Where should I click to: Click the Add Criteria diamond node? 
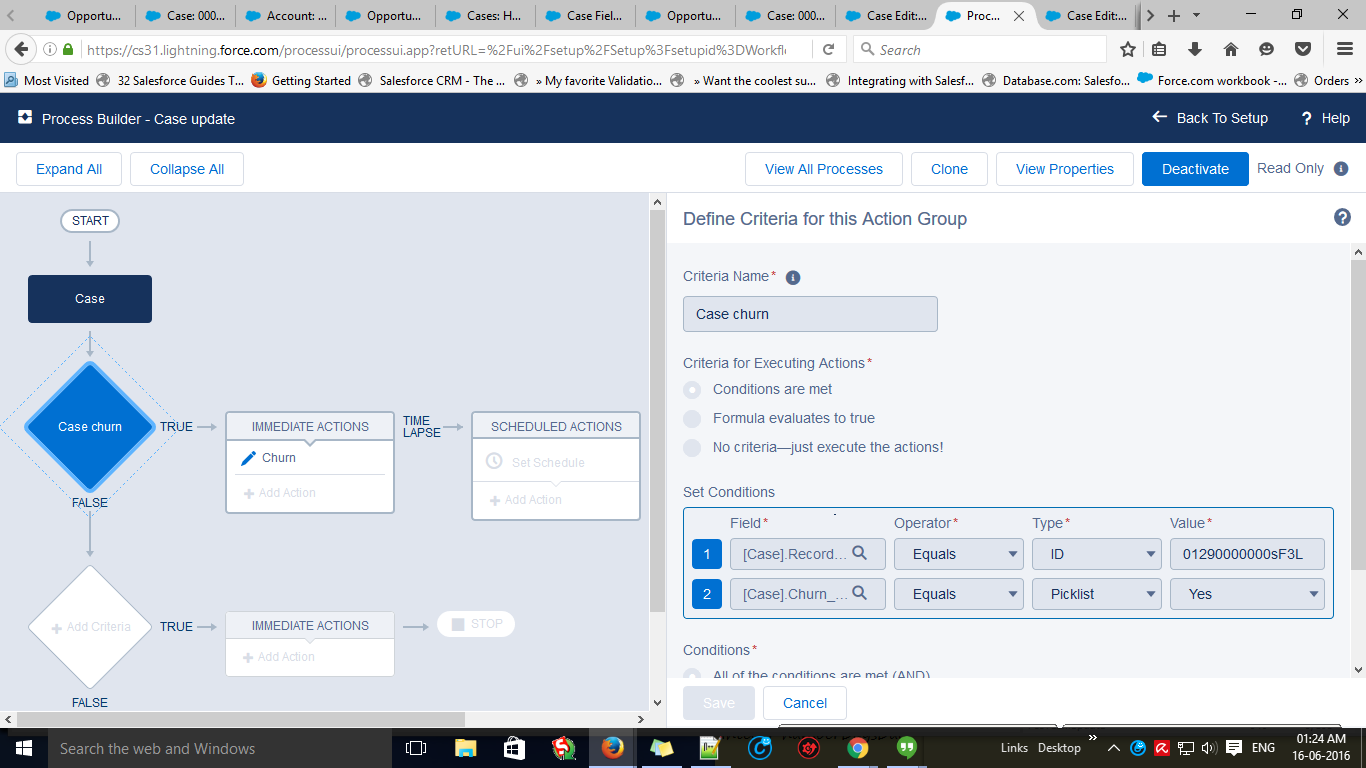click(90, 627)
